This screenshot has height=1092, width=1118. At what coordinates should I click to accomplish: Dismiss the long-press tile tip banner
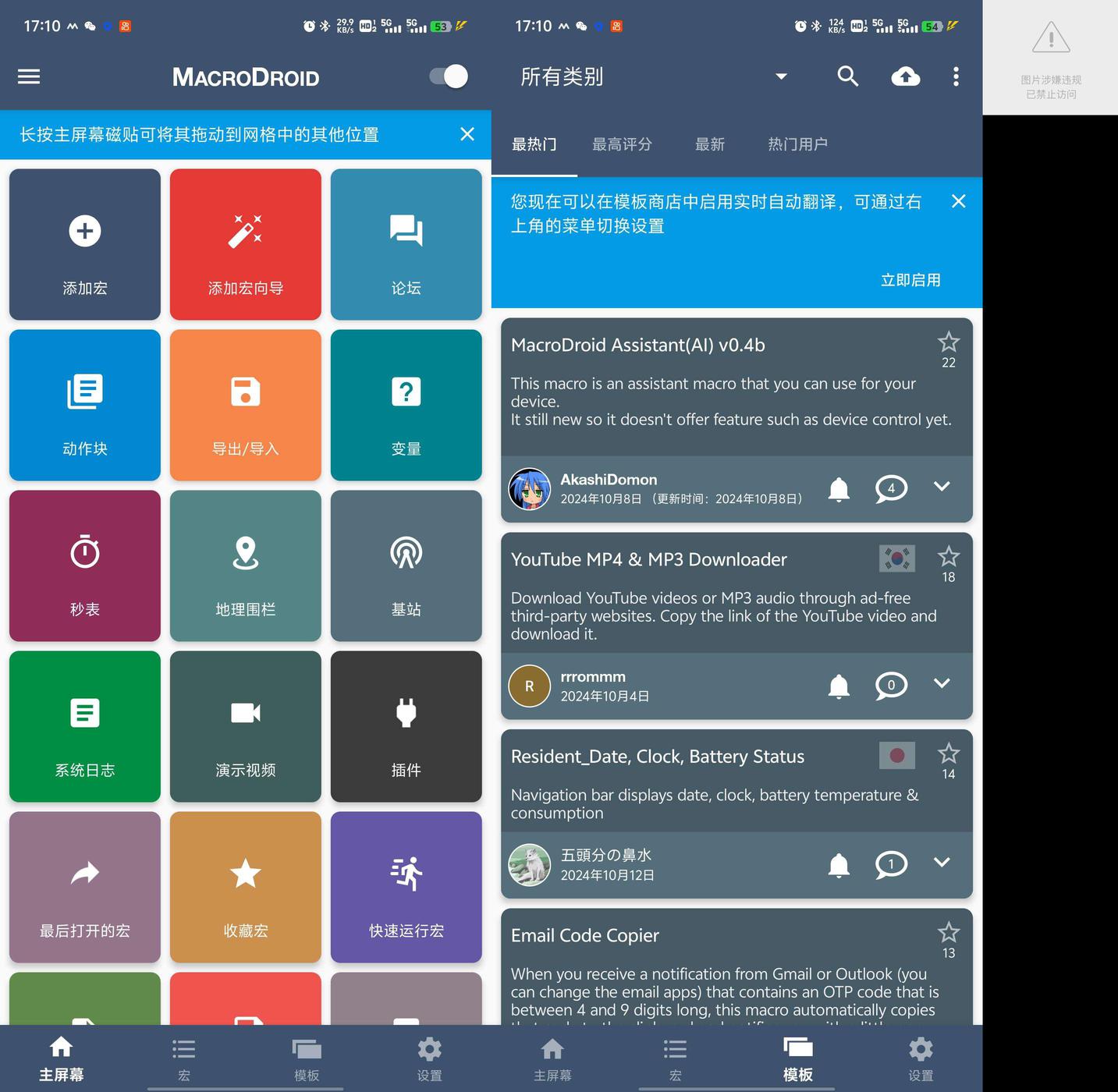467,134
